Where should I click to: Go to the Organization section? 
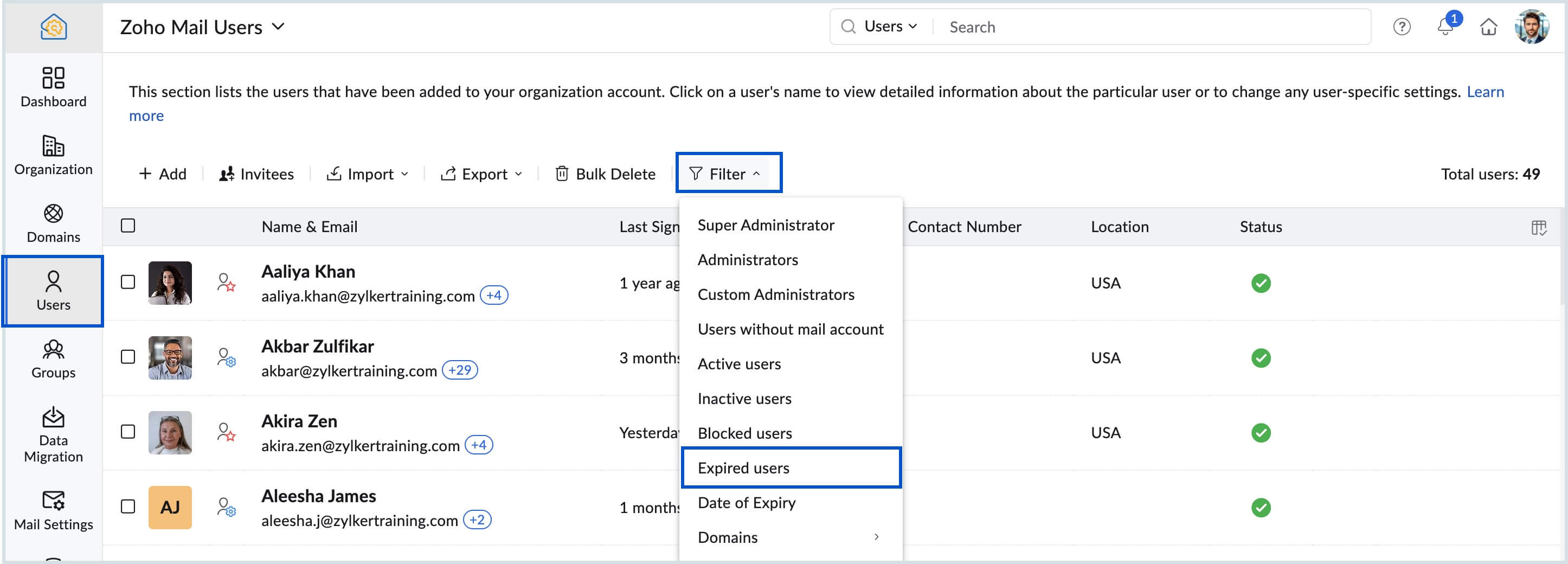pos(53,155)
